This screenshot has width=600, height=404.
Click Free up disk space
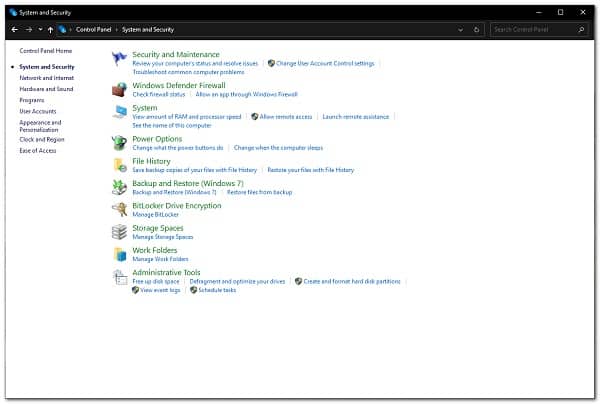coord(156,281)
